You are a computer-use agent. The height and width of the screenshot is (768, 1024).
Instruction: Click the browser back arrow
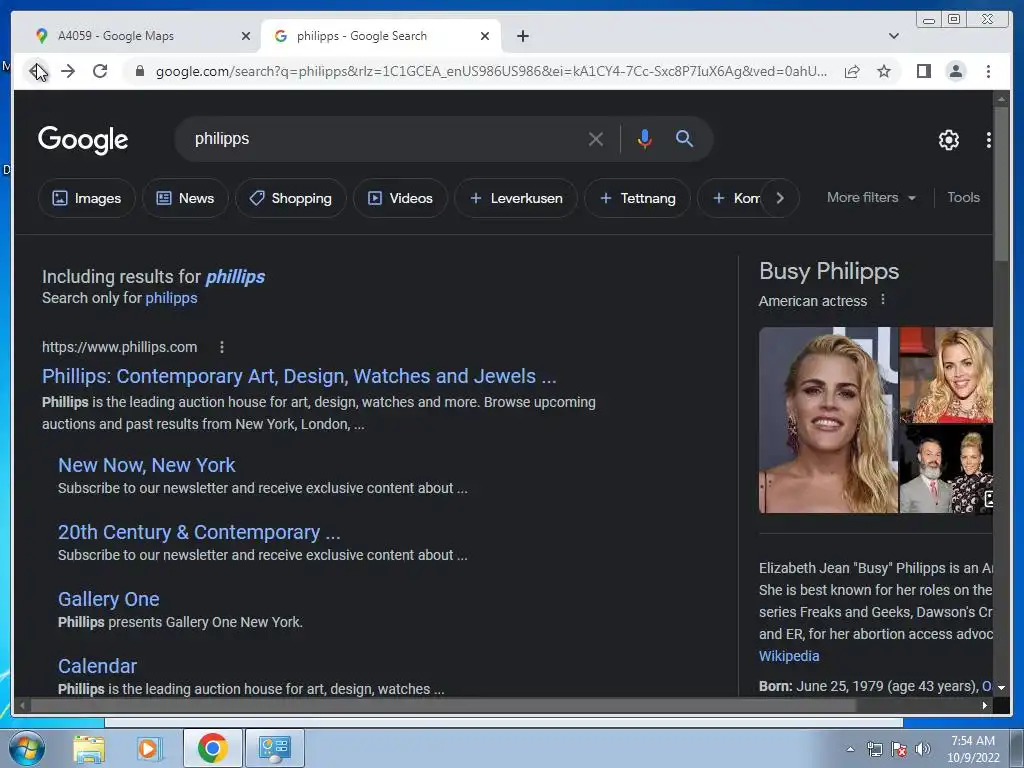point(37,71)
